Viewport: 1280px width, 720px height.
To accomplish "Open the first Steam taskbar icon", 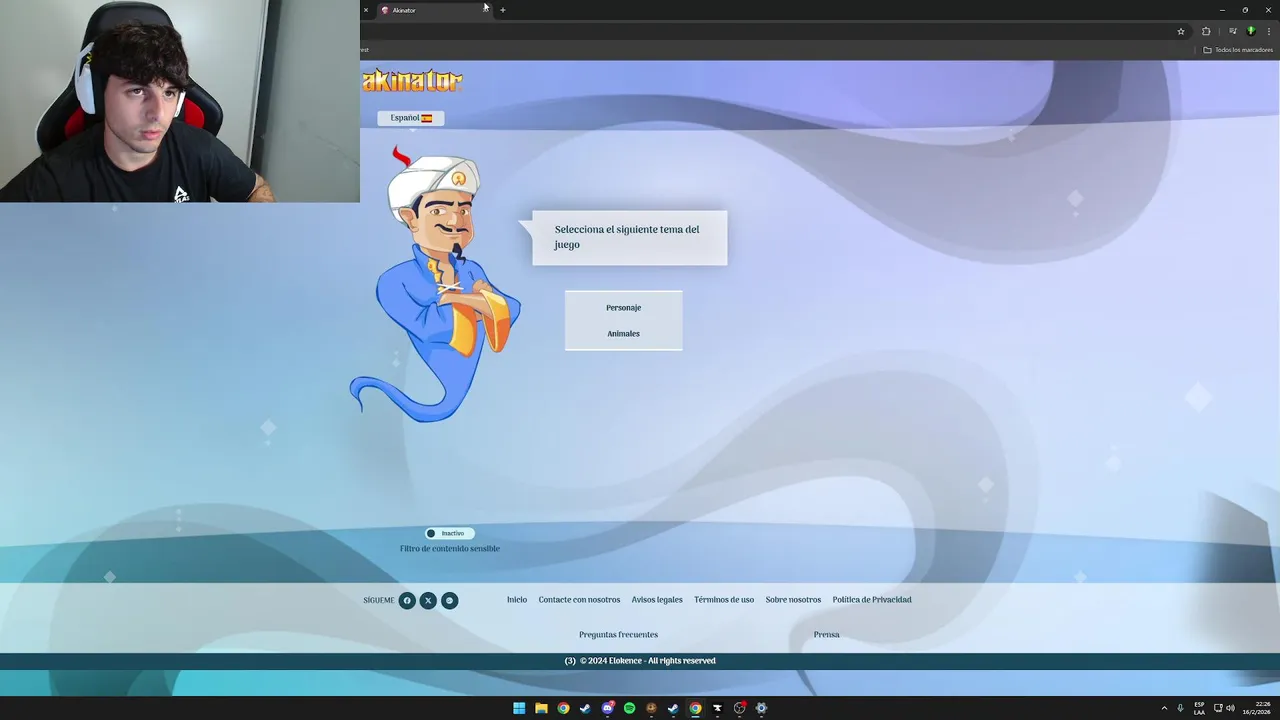I will coord(585,708).
